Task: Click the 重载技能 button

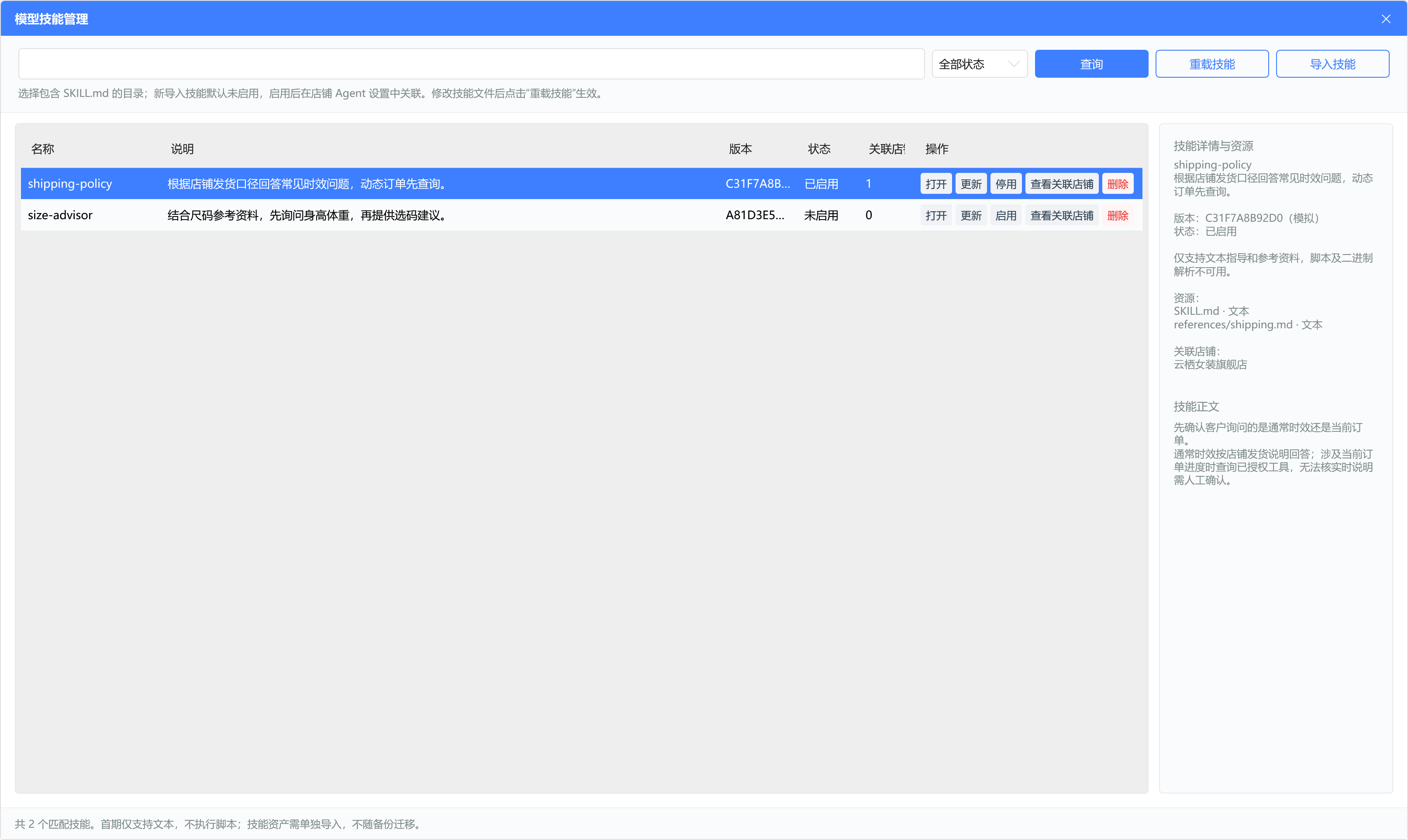Action: click(x=1211, y=64)
